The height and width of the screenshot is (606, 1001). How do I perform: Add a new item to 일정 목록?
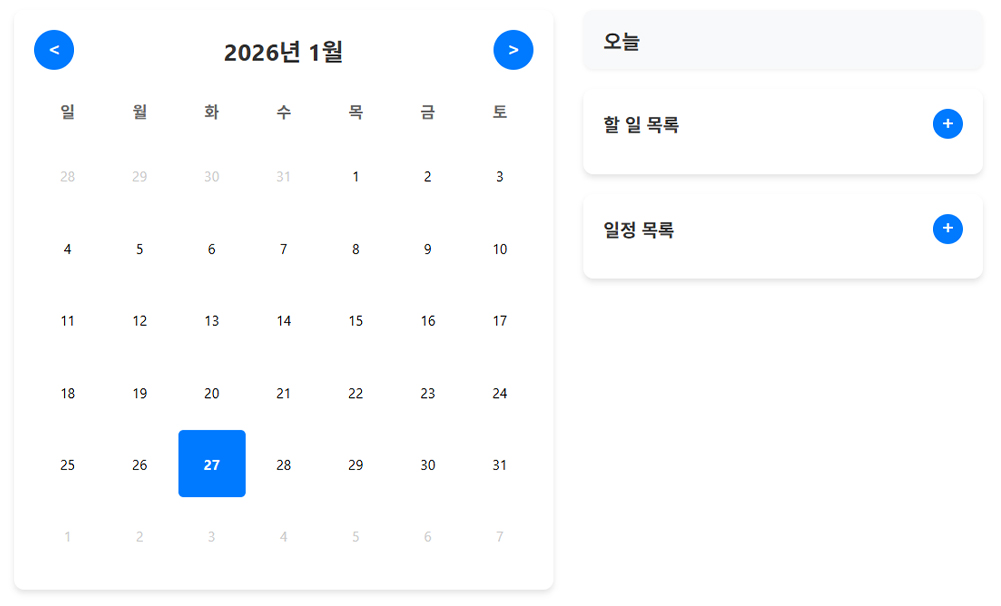click(947, 229)
